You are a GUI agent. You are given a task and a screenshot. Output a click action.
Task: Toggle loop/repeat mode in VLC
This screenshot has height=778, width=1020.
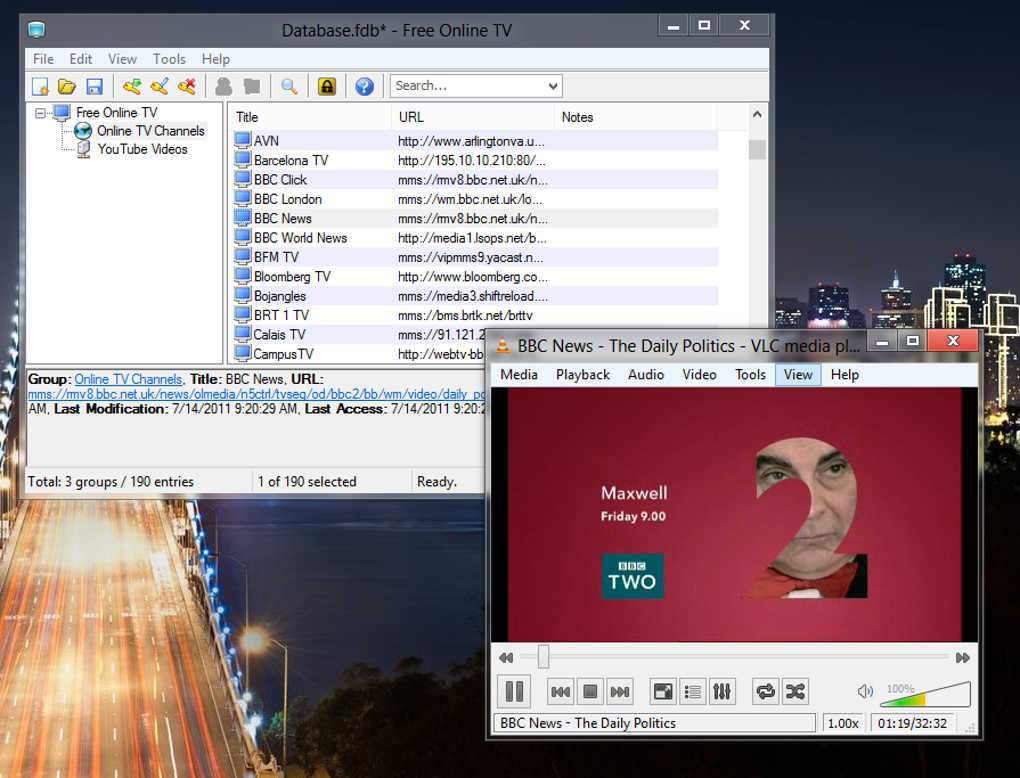pos(766,691)
